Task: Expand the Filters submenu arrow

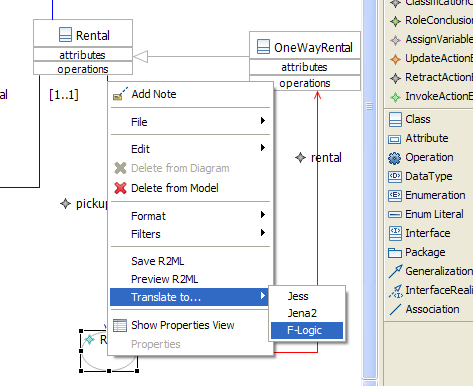Action: (x=263, y=232)
